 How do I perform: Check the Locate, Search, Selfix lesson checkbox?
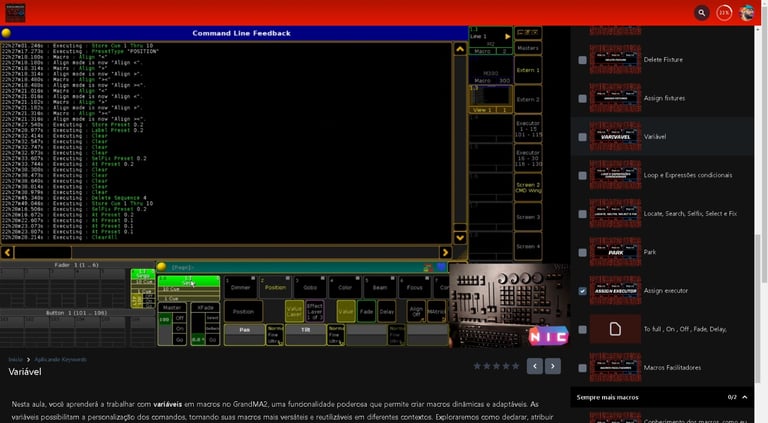(582, 214)
